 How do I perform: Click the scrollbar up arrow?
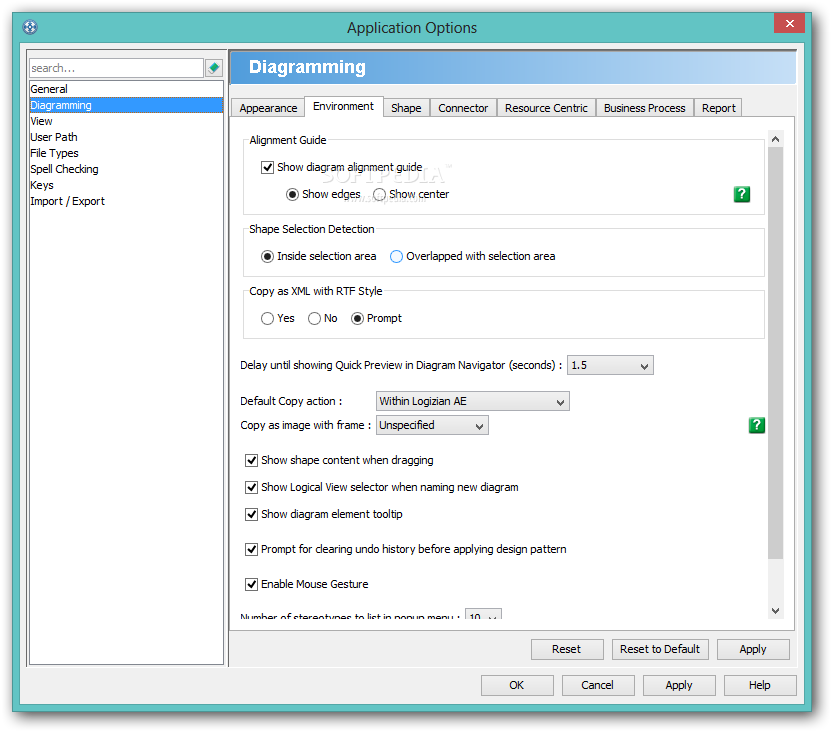click(x=775, y=139)
